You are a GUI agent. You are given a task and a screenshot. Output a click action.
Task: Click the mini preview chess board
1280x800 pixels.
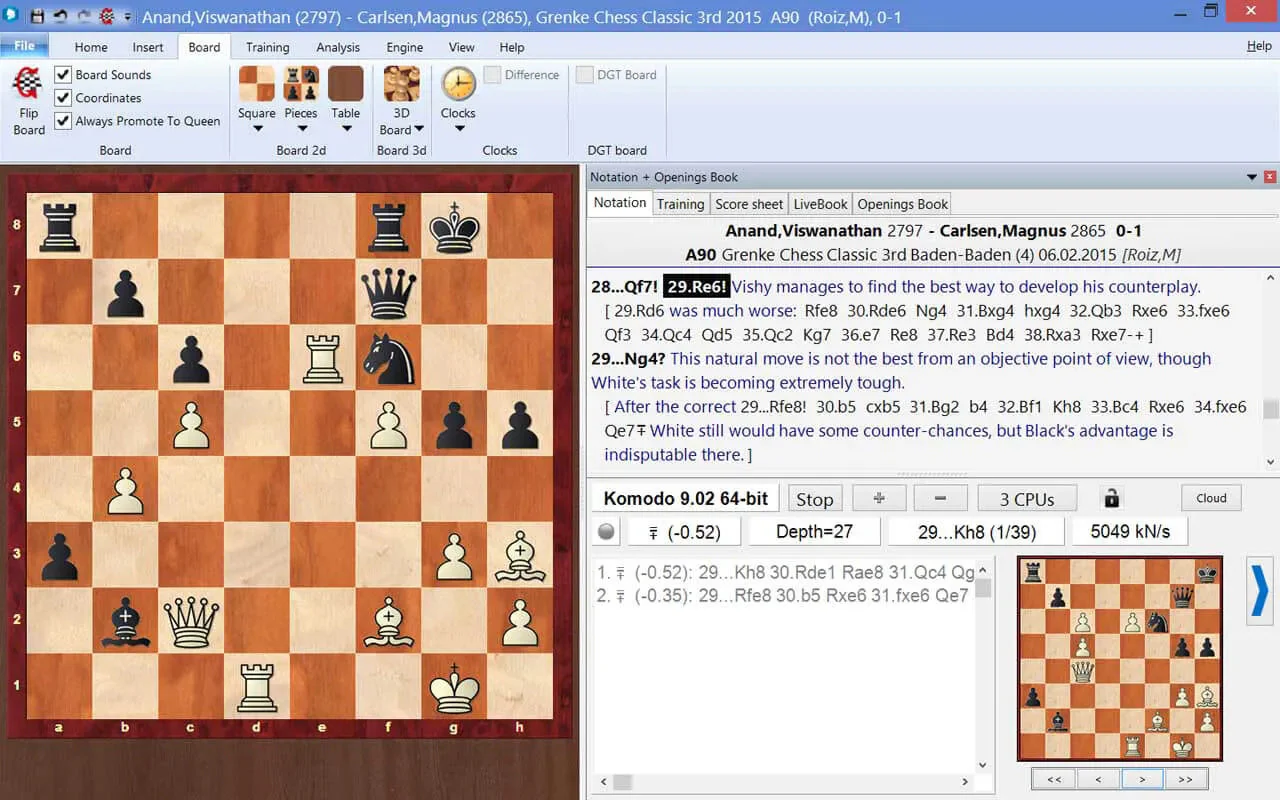coord(1120,658)
